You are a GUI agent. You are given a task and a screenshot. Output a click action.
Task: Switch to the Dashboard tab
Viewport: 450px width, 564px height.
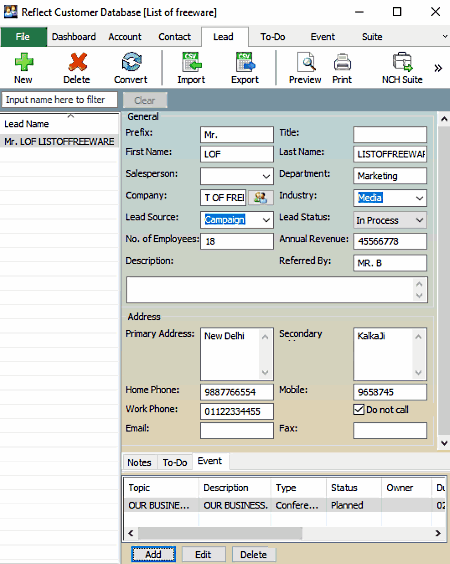click(74, 37)
